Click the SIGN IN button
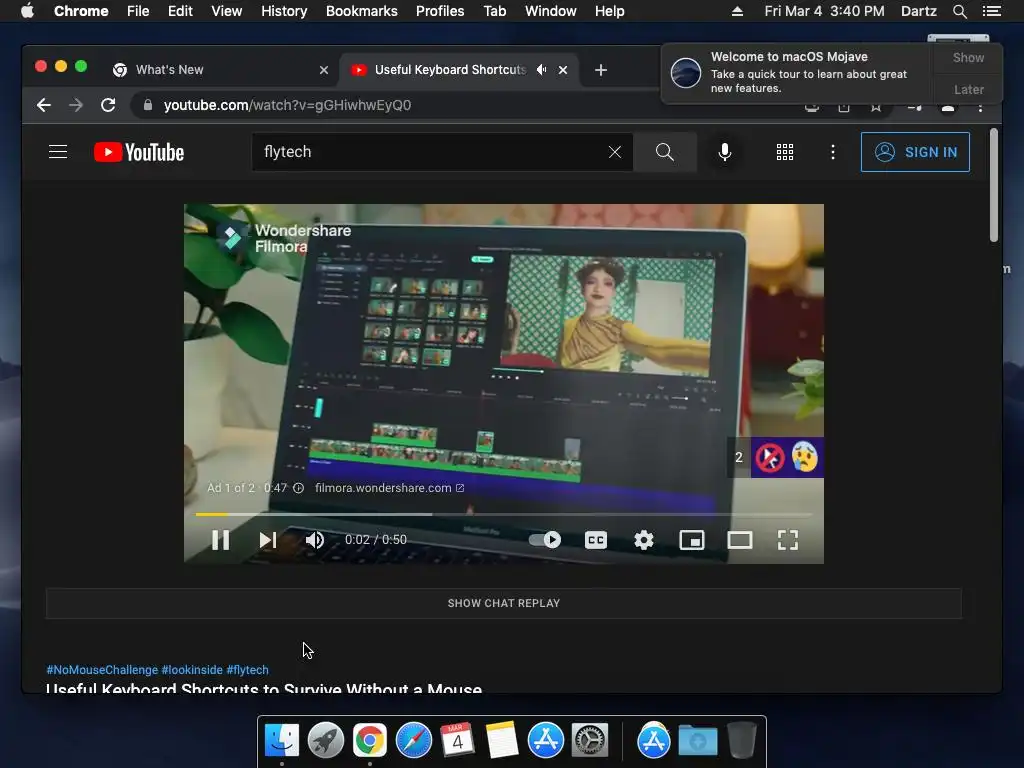This screenshot has width=1024, height=768. pyautogui.click(x=915, y=152)
